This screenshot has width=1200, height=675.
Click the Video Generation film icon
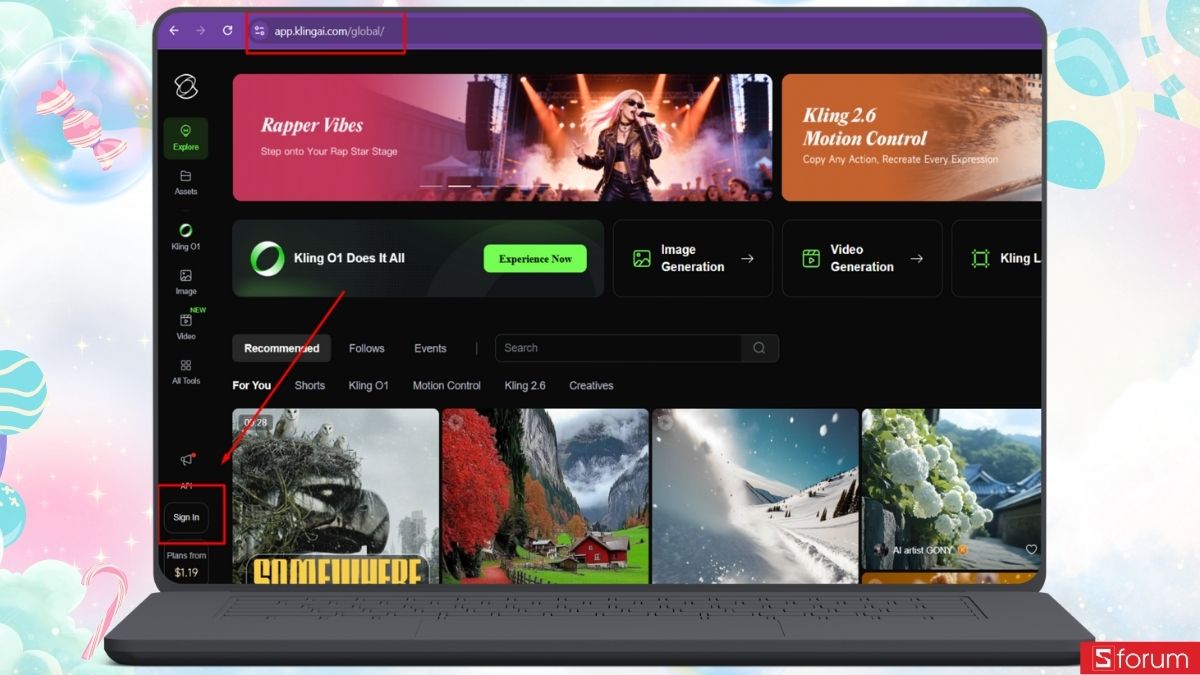pyautogui.click(x=811, y=259)
